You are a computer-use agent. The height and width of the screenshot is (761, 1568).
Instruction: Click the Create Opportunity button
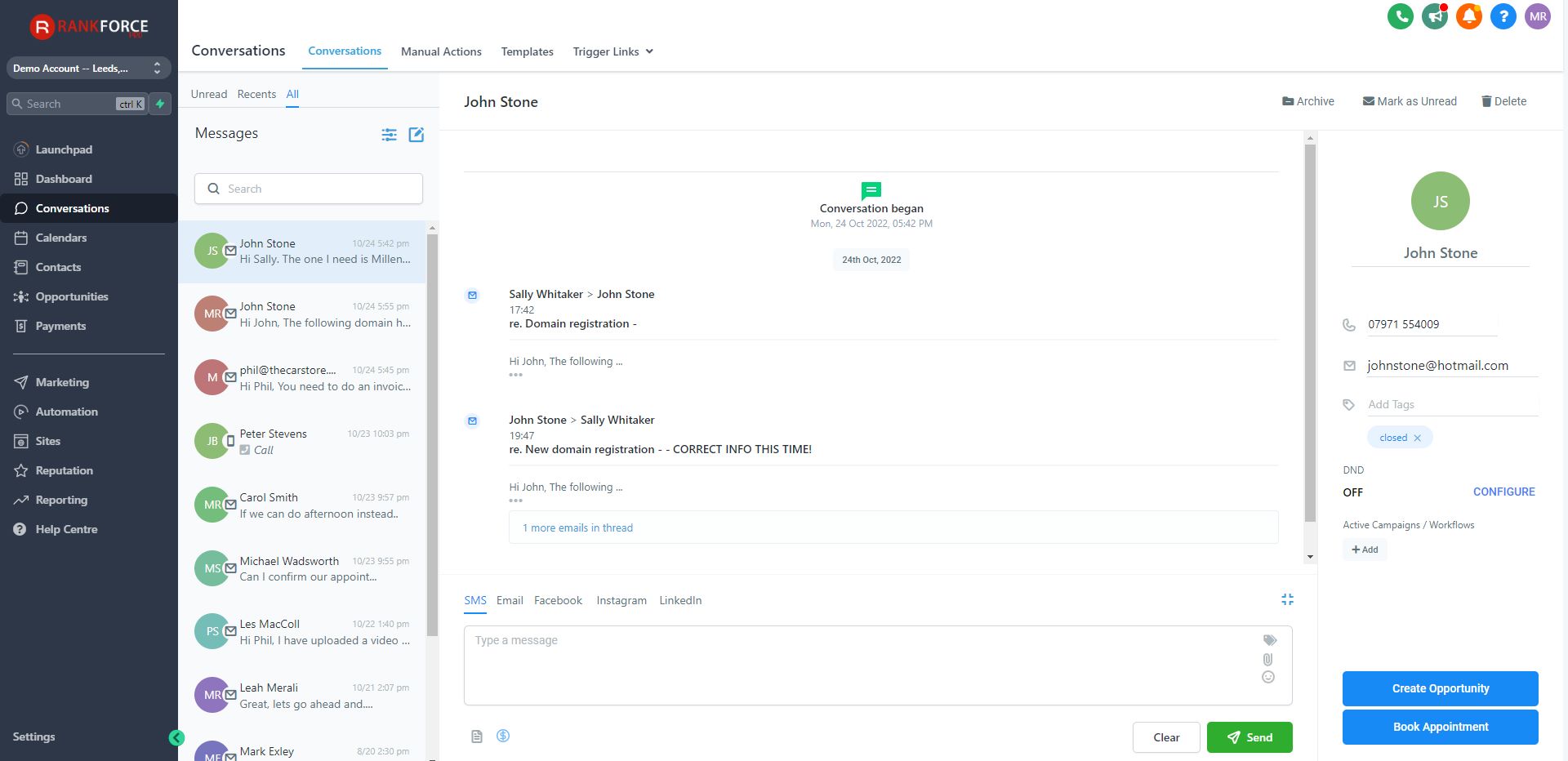click(1440, 688)
